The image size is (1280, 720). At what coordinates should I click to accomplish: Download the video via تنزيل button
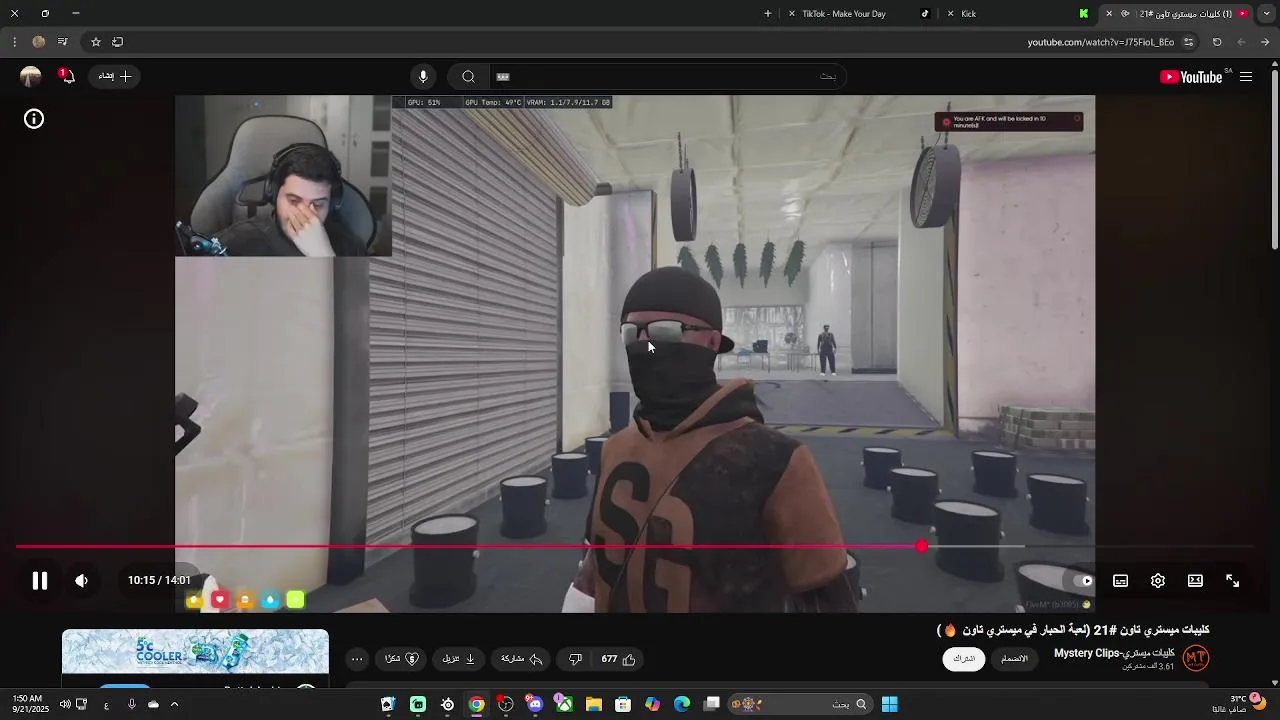click(459, 659)
